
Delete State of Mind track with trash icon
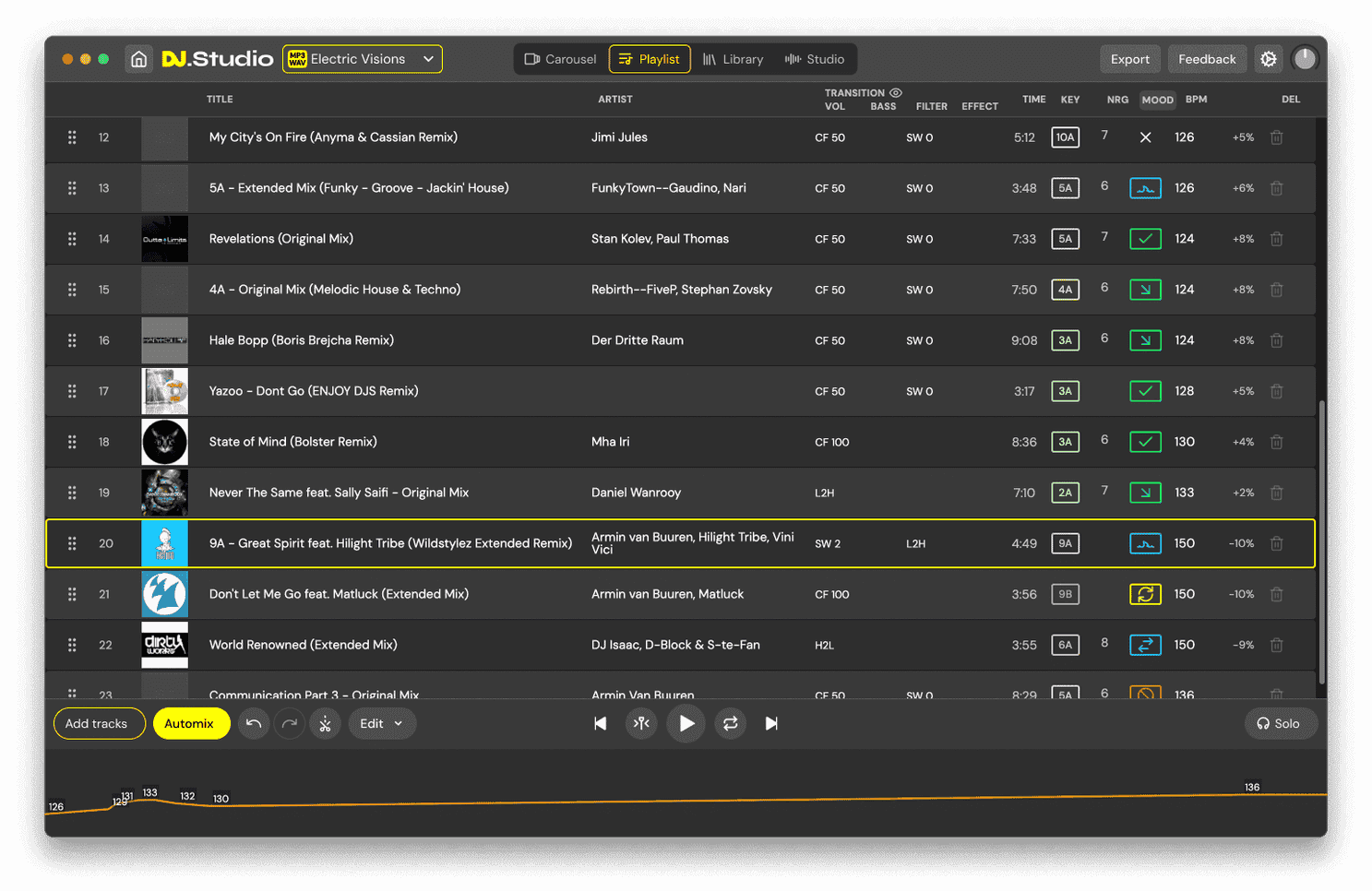[1276, 442]
